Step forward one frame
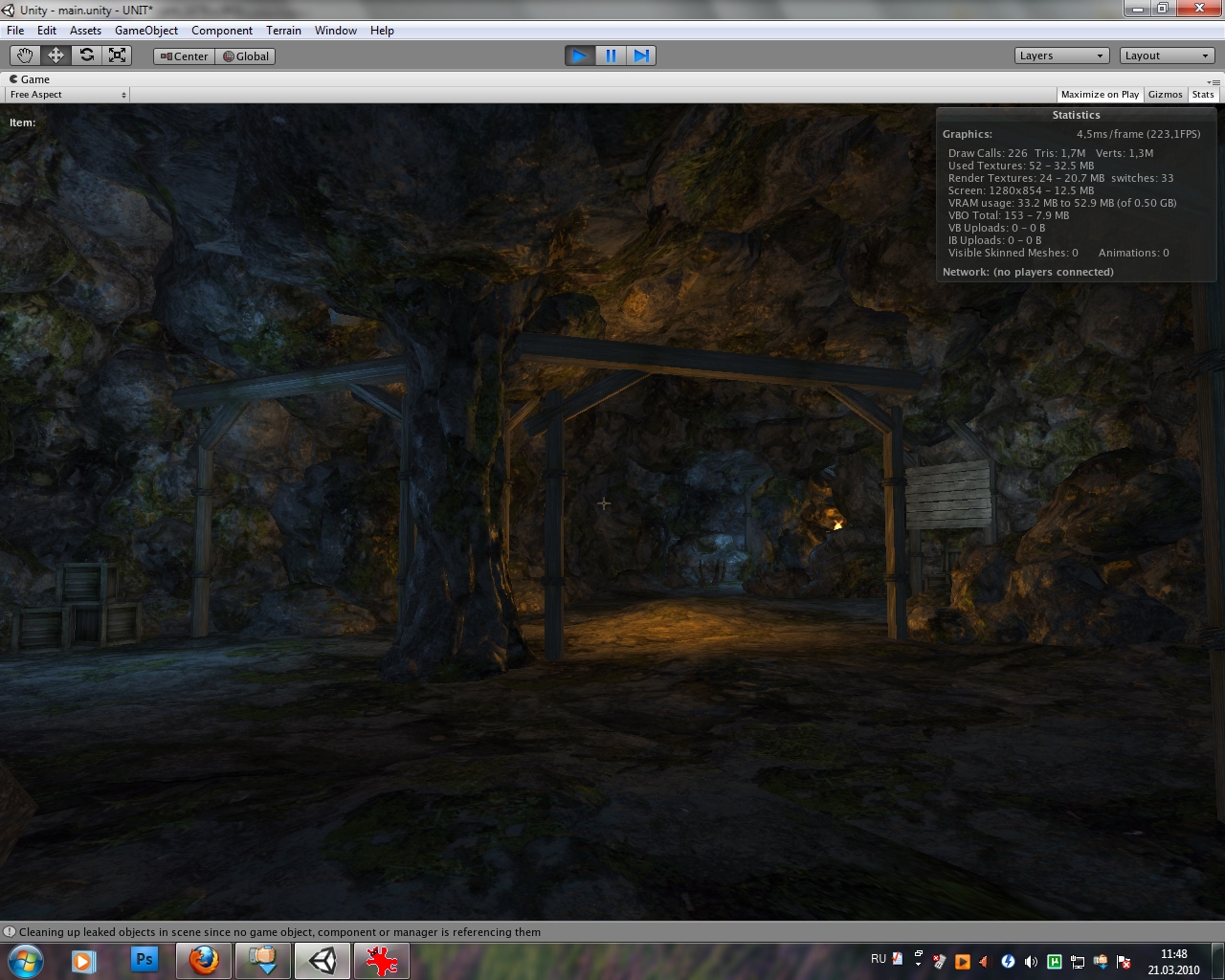Screen dimensions: 1225x980 pos(641,56)
